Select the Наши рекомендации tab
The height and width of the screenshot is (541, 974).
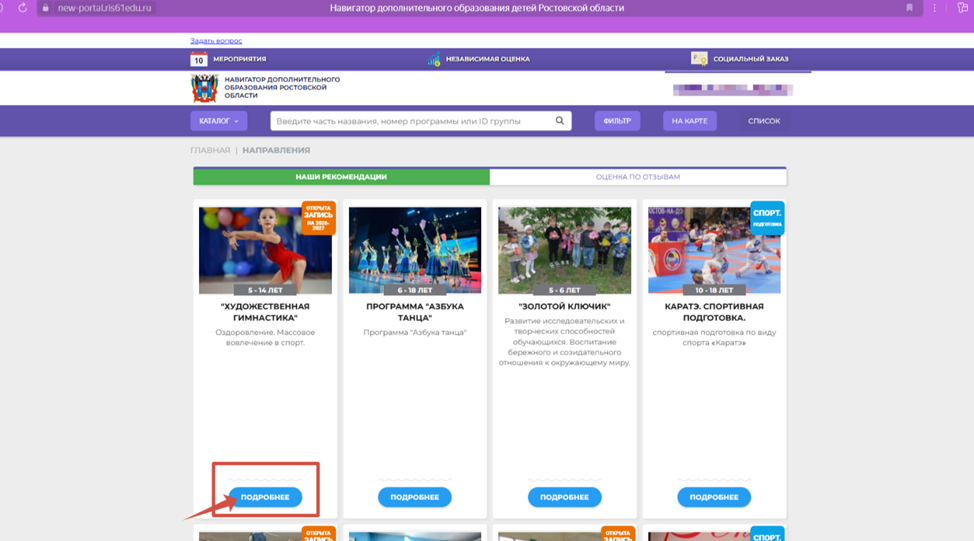[341, 176]
